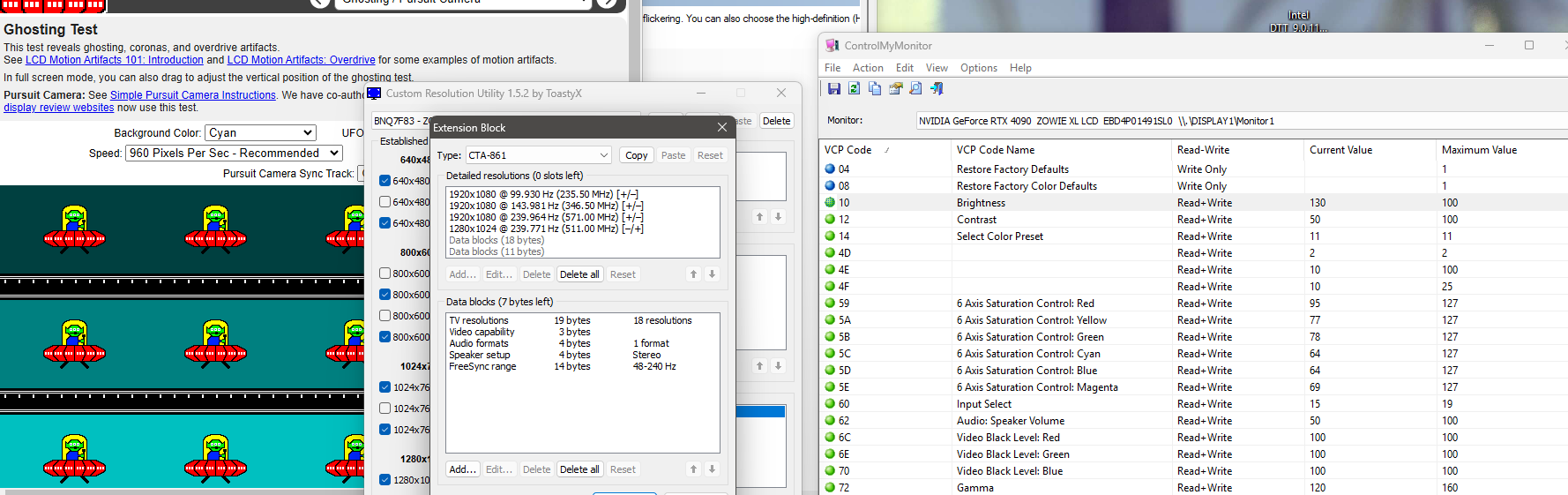The height and width of the screenshot is (495, 1568).
Task: Click Save icon in ControlMyMonitor toolbar
Action: (x=833, y=88)
